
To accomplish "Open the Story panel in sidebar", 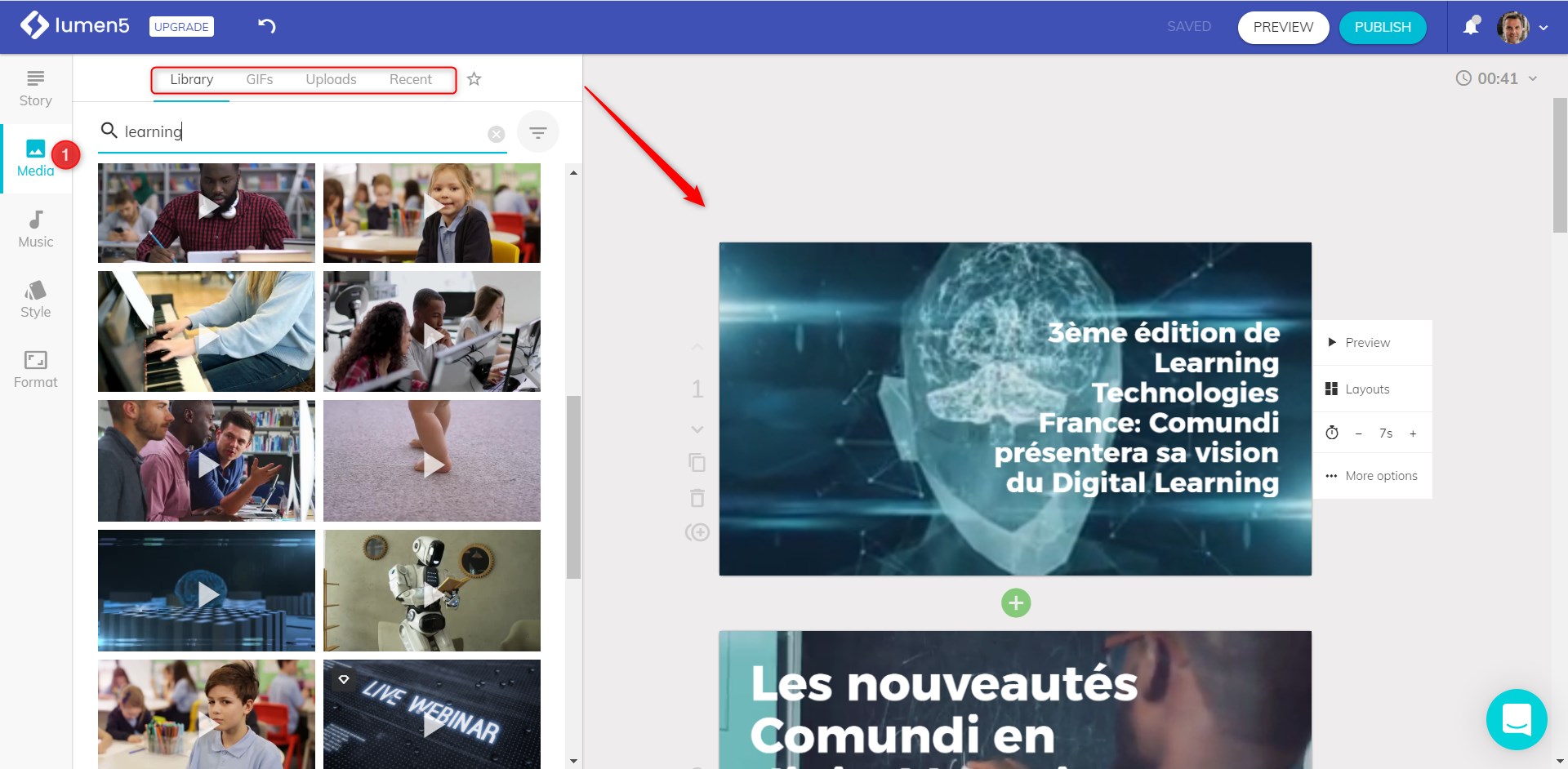I will point(35,89).
